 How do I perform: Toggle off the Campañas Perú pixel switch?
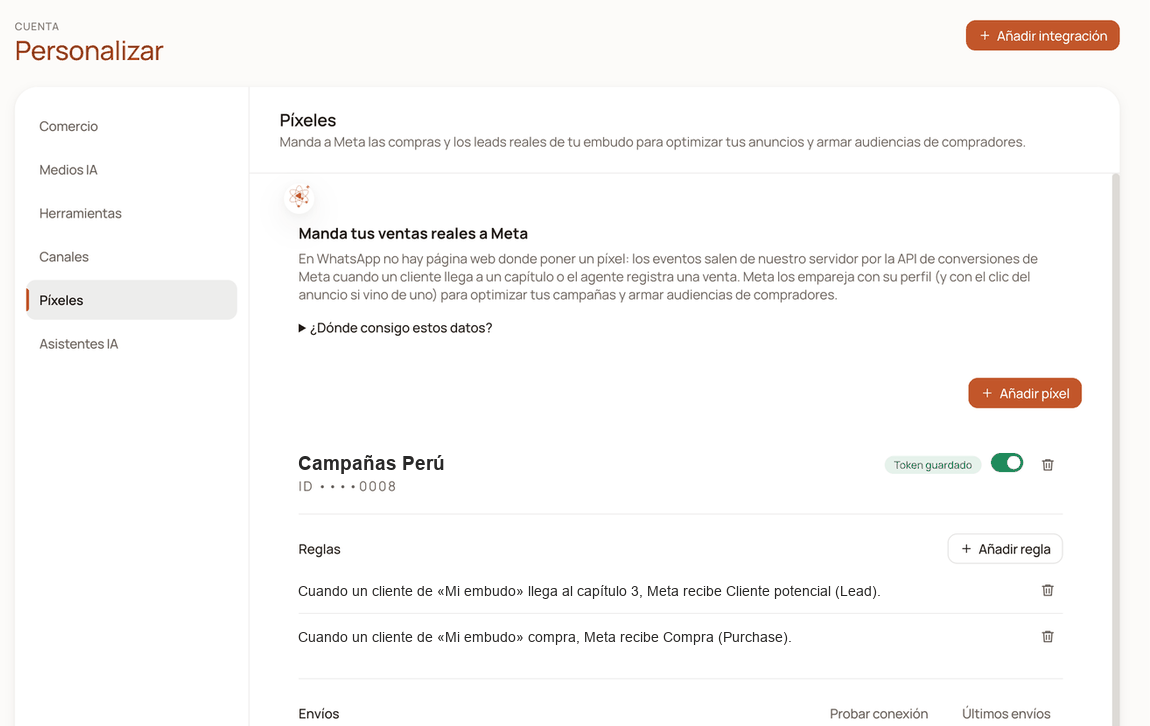(1007, 463)
